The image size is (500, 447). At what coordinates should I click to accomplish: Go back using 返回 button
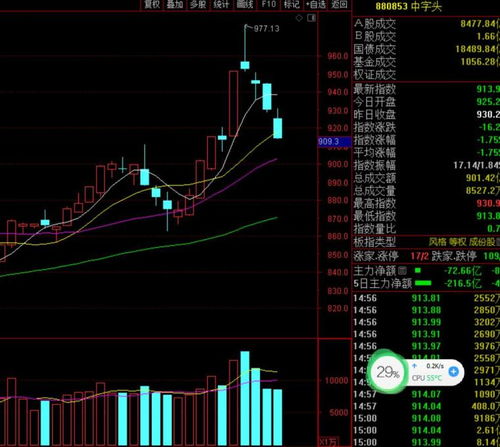[x=339, y=4]
